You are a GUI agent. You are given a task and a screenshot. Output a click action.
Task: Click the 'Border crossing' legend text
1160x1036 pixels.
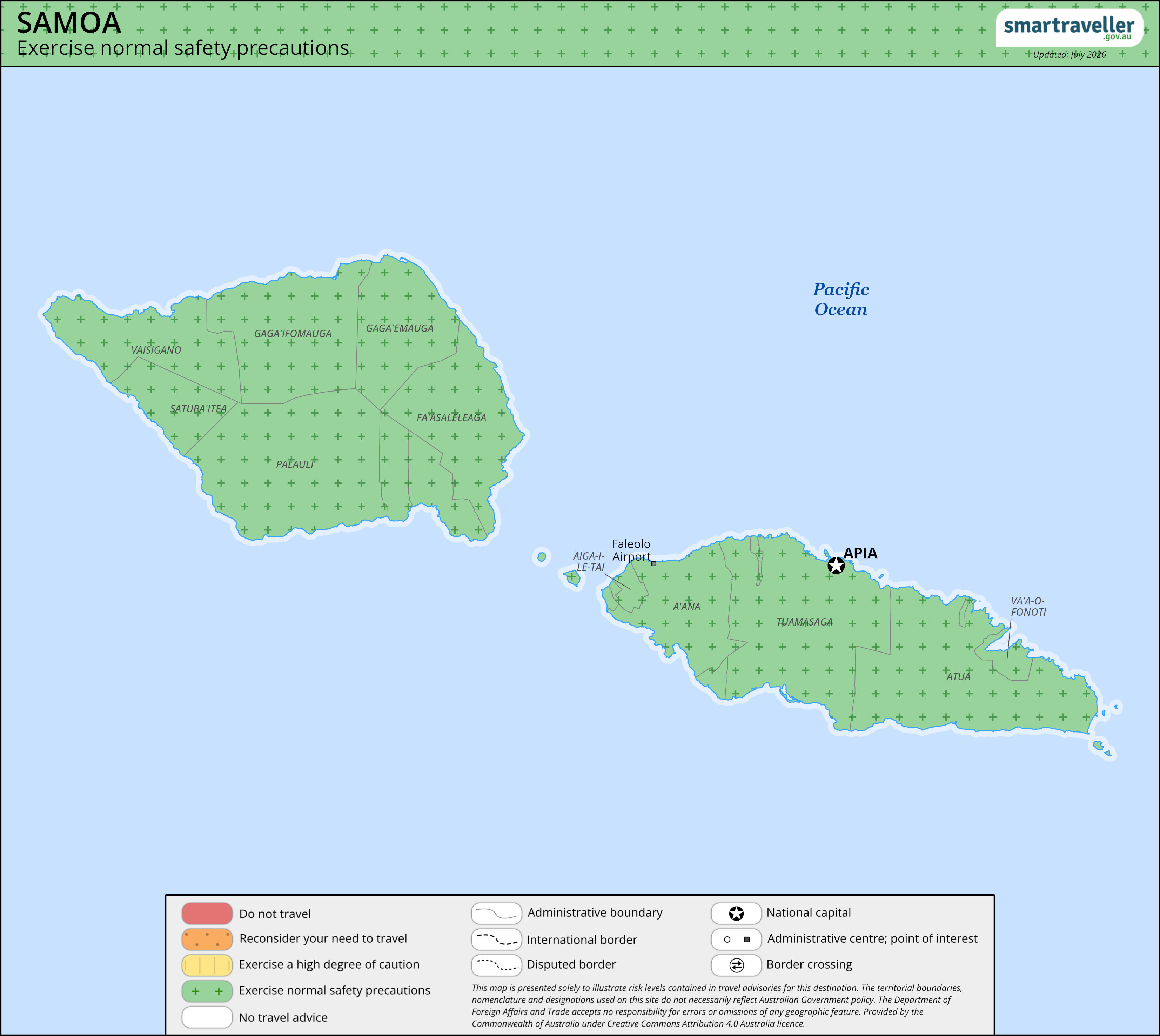tap(809, 965)
